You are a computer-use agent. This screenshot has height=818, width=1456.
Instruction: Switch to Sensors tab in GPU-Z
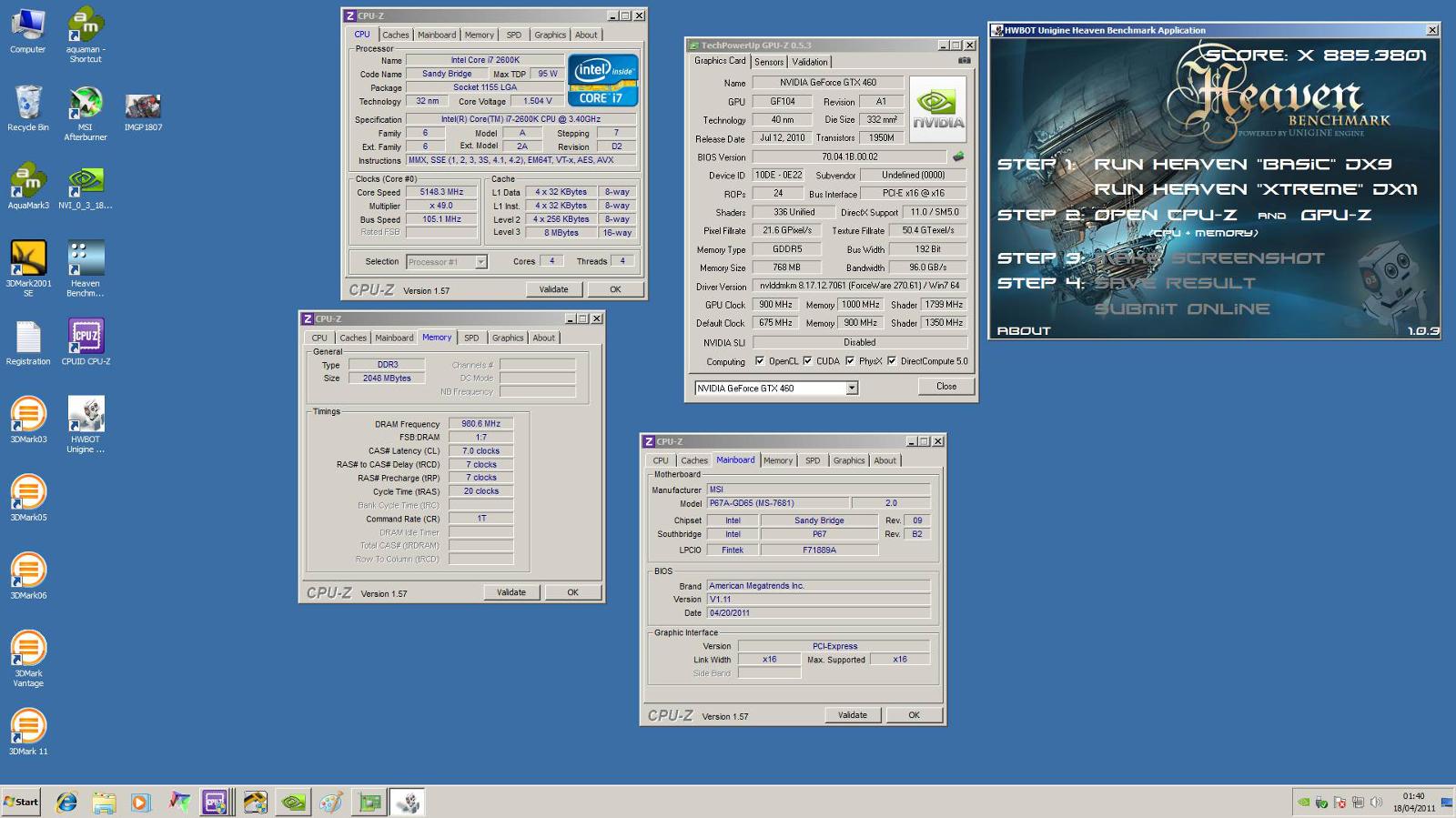pyautogui.click(x=769, y=62)
